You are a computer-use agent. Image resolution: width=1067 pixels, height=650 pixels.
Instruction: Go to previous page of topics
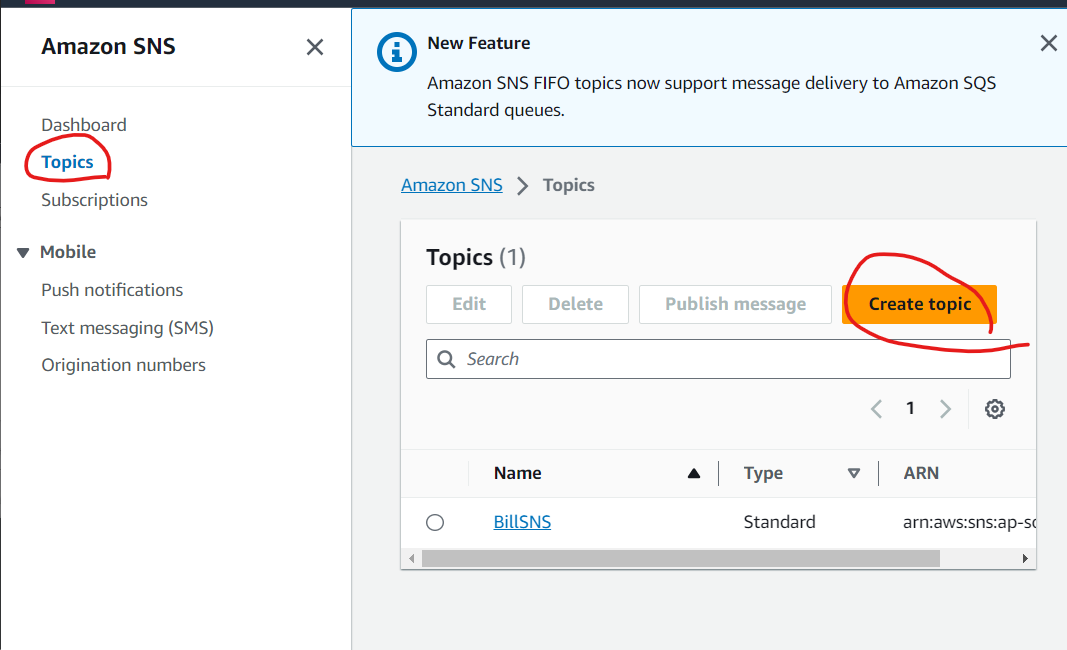(x=876, y=409)
